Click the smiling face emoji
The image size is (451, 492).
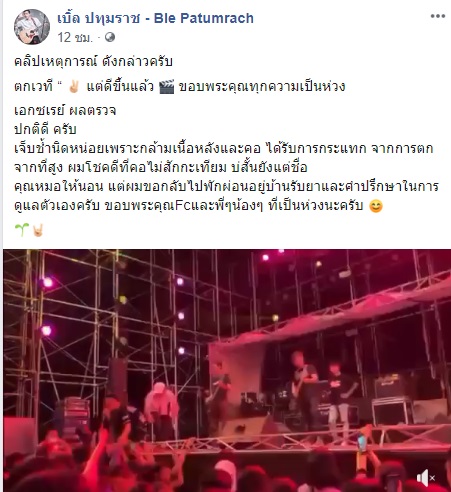click(376, 206)
